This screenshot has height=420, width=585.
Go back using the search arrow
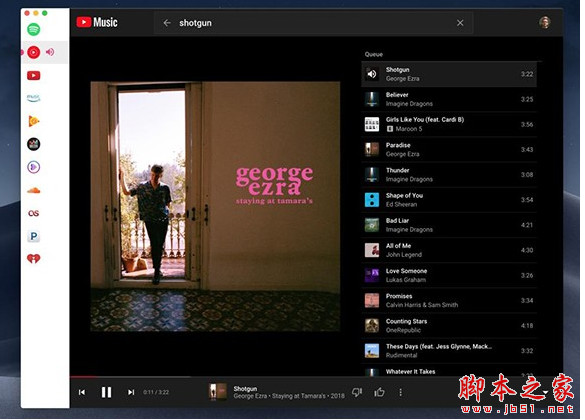(167, 23)
